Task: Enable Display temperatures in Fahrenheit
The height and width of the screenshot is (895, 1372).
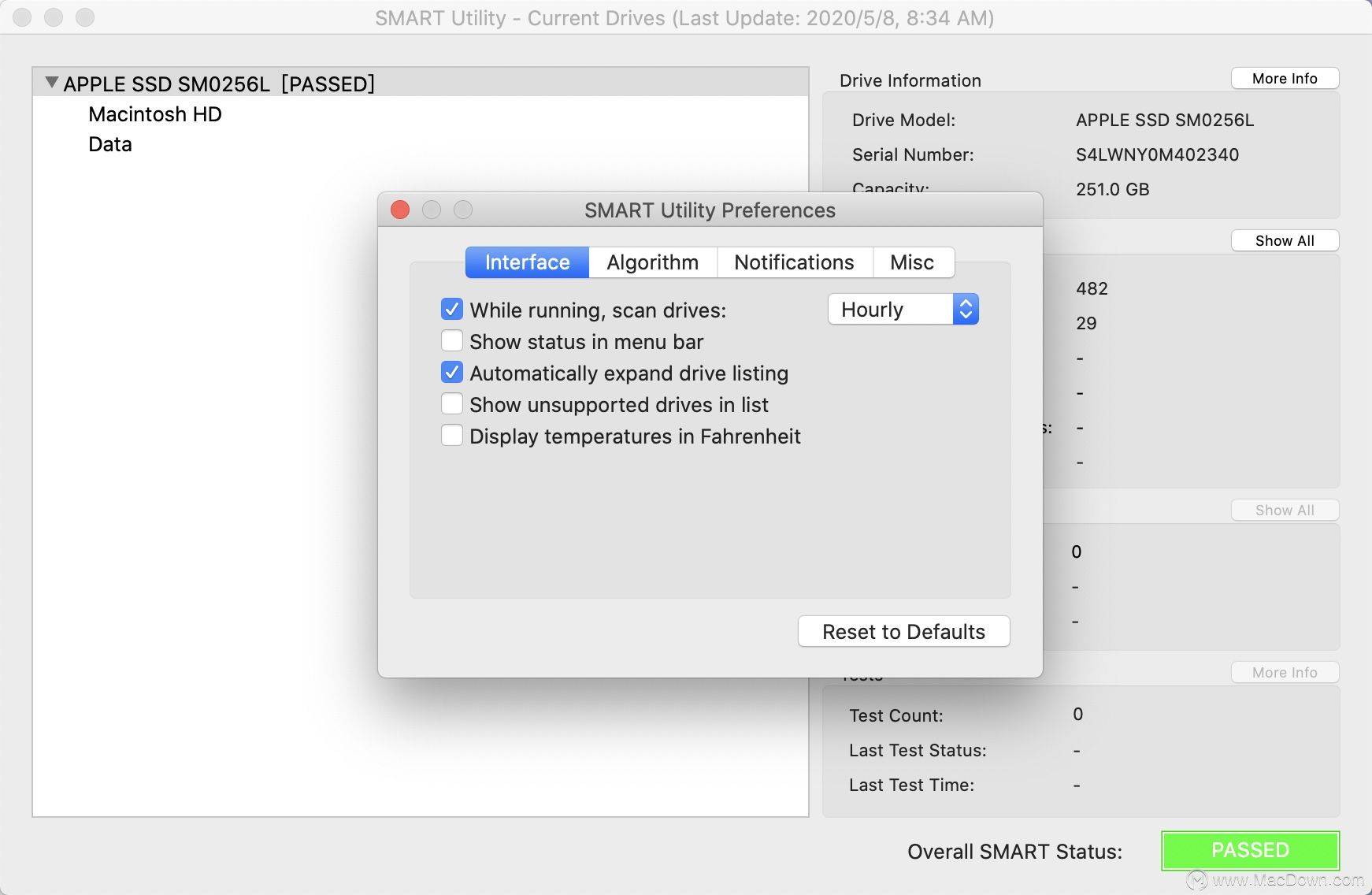Action: (x=452, y=435)
